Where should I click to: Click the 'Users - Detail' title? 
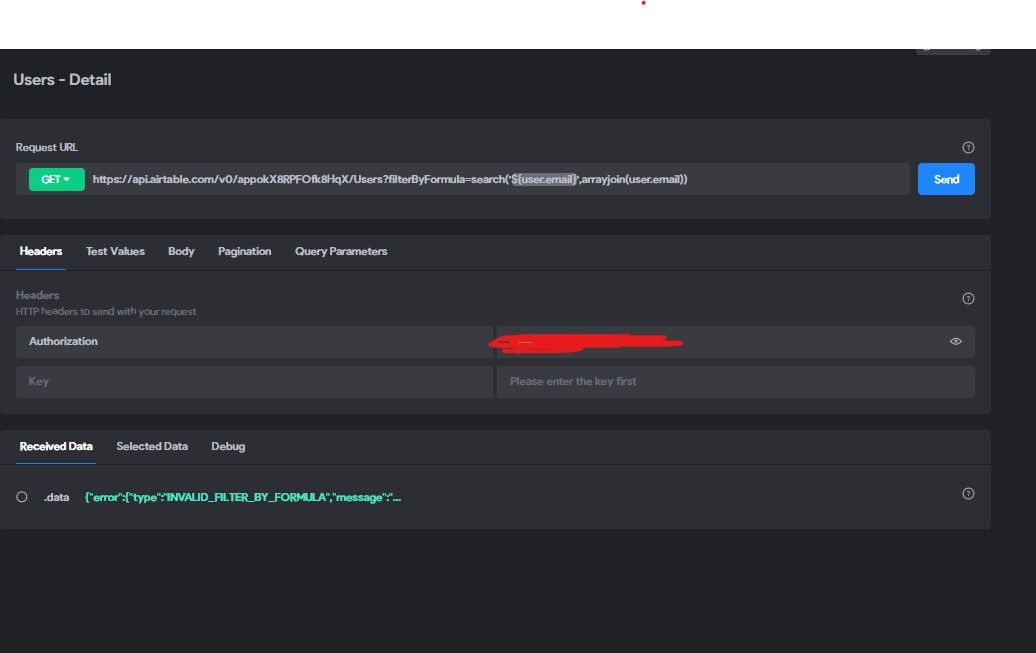[x=62, y=80]
